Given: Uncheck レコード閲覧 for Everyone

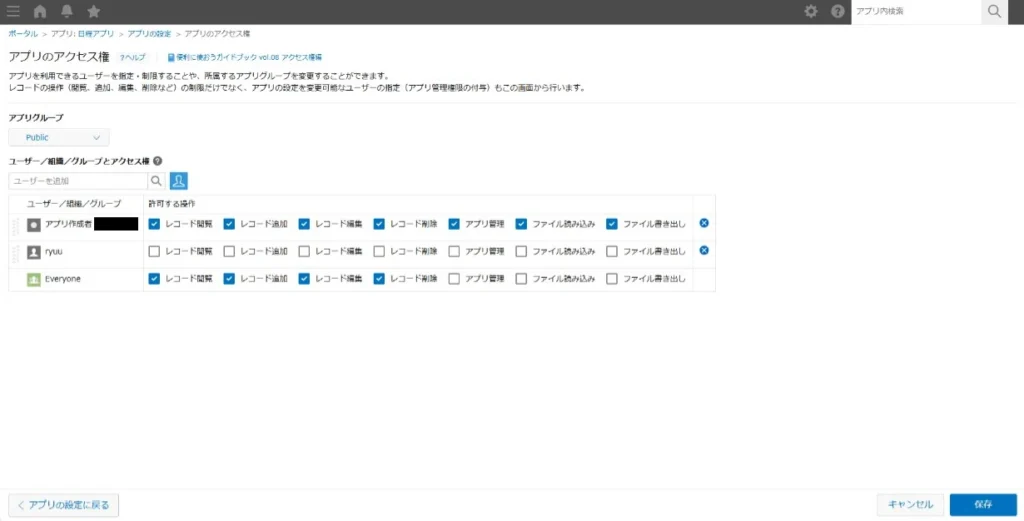Looking at the screenshot, I should pos(154,279).
